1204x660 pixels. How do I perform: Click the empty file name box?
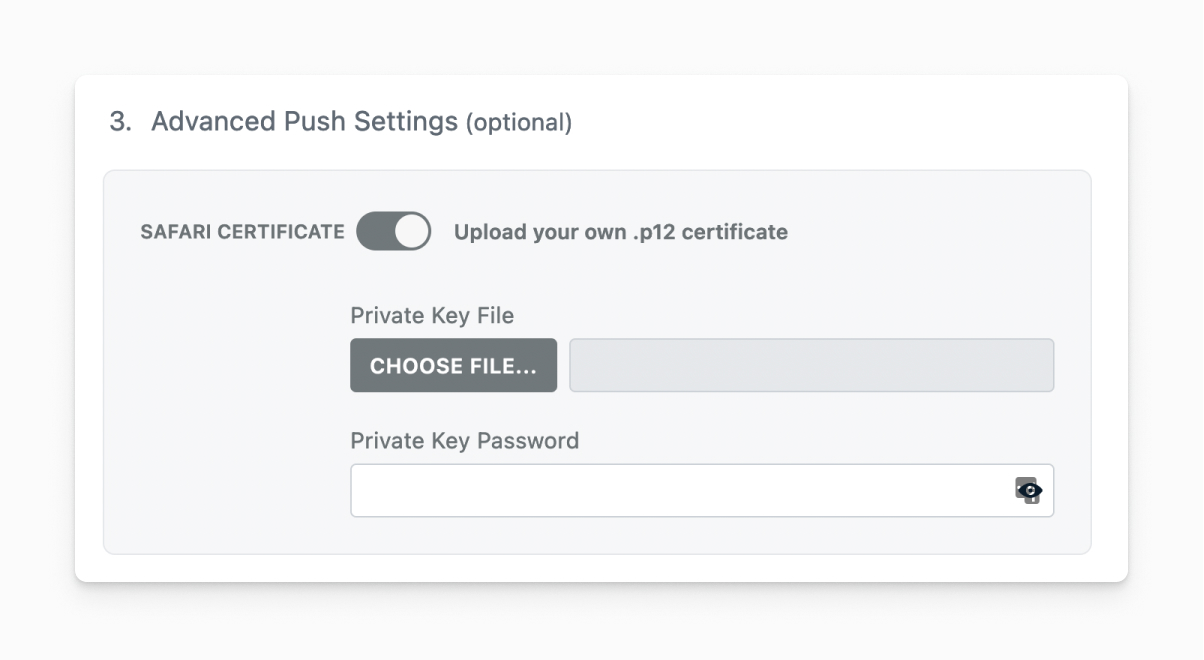811,365
